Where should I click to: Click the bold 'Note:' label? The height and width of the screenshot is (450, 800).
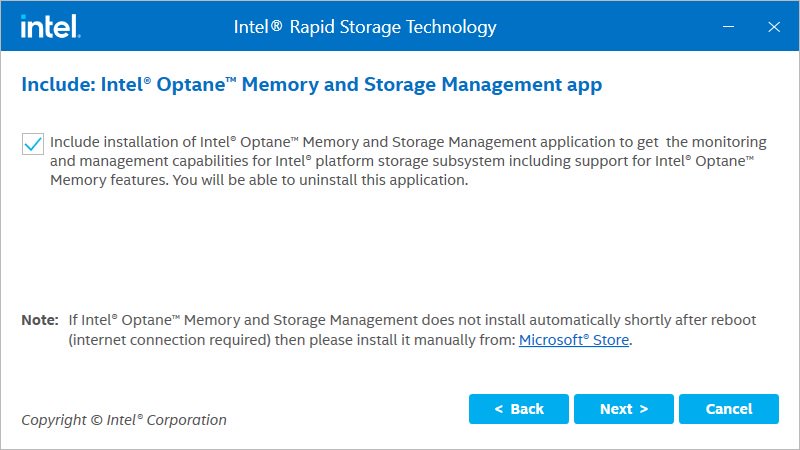point(40,320)
